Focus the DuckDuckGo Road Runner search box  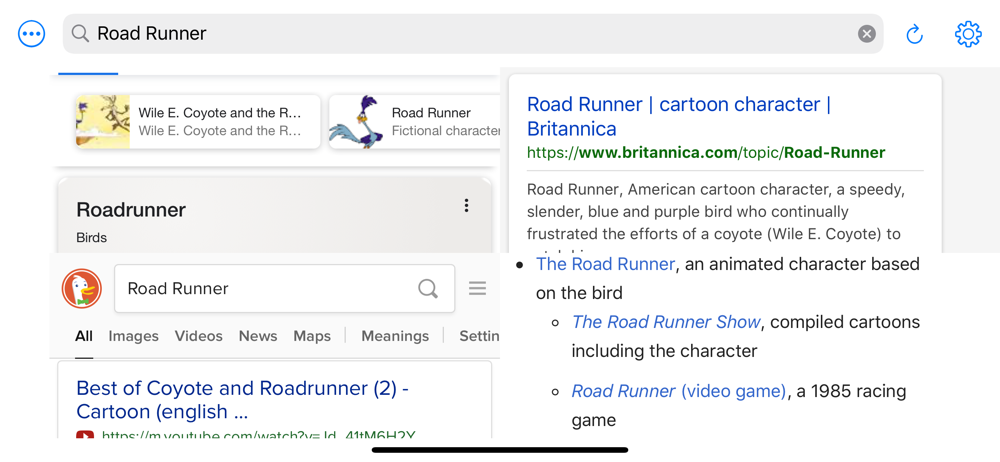(x=284, y=288)
